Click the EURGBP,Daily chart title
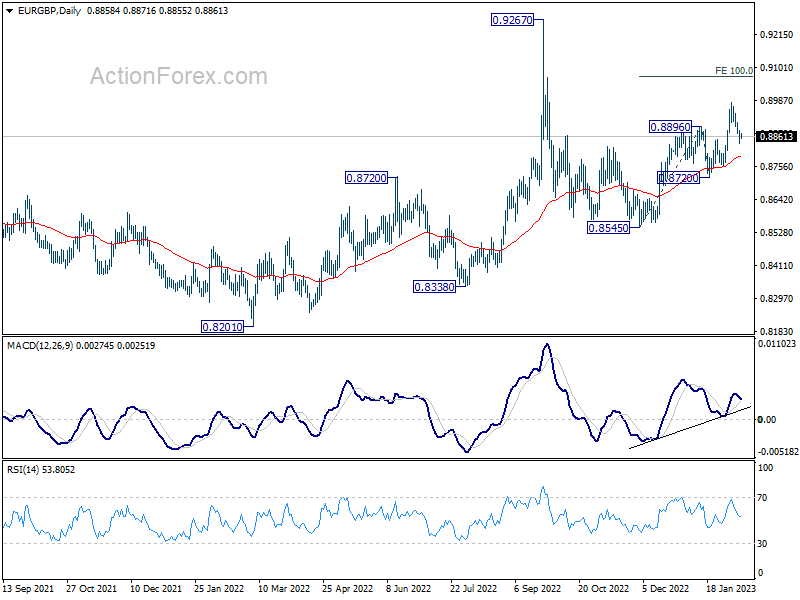Image resolution: width=800 pixels, height=600 pixels. pyautogui.click(x=49, y=11)
